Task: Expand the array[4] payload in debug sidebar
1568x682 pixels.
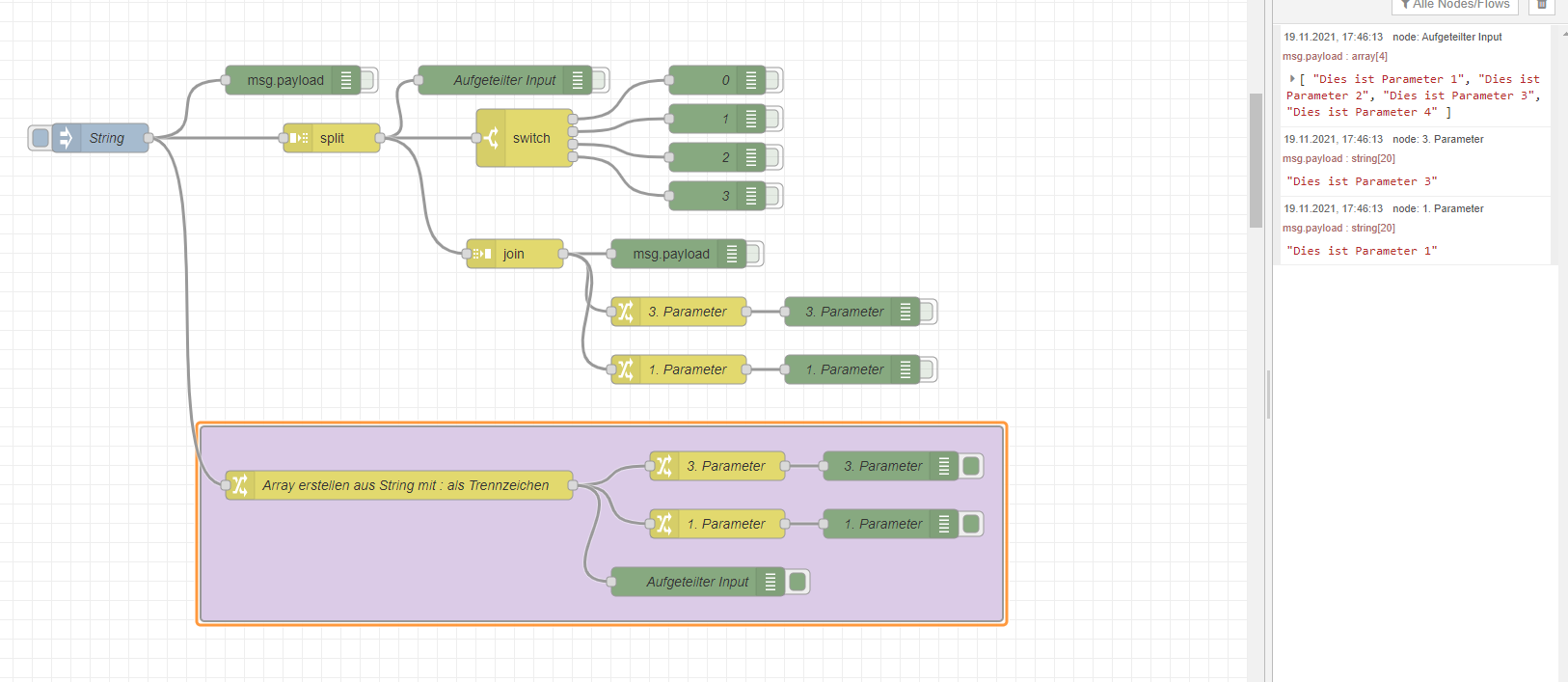Action: point(1292,78)
